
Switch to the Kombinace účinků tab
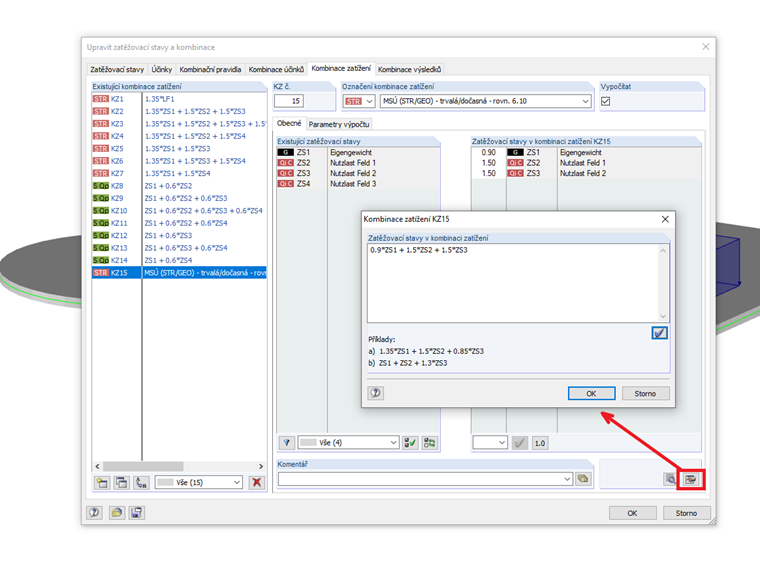(x=276, y=69)
